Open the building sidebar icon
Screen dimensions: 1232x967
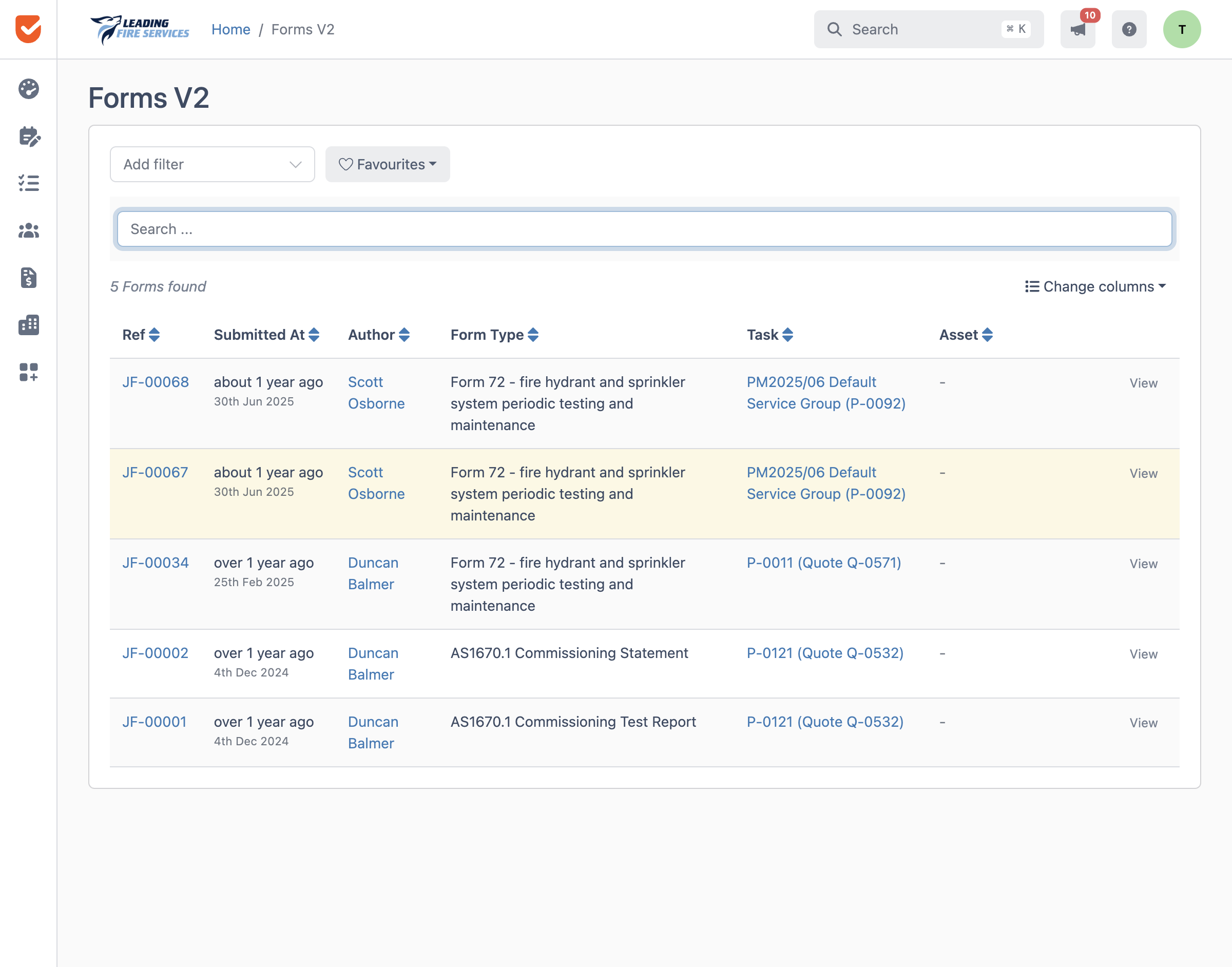pos(28,325)
